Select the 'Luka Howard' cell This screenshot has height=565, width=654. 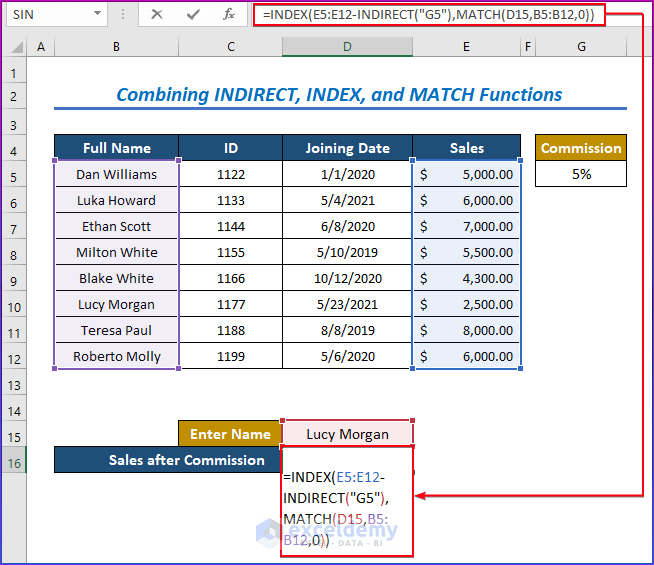[116, 200]
